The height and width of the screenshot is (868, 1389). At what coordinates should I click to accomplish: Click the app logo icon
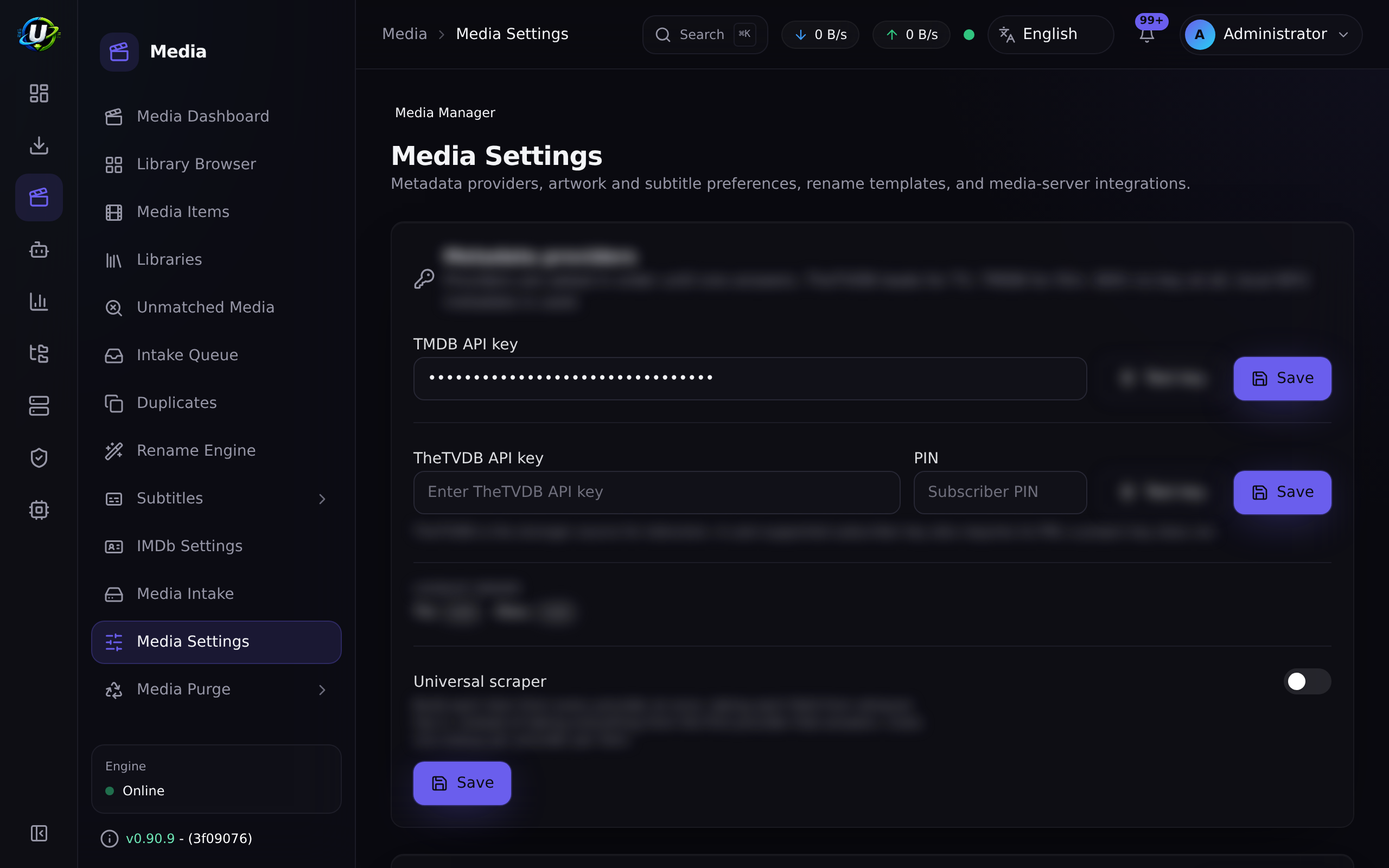coord(39,34)
